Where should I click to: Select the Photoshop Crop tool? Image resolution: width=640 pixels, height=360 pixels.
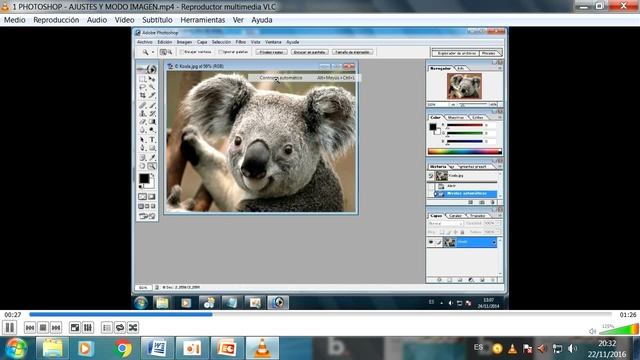(142, 96)
